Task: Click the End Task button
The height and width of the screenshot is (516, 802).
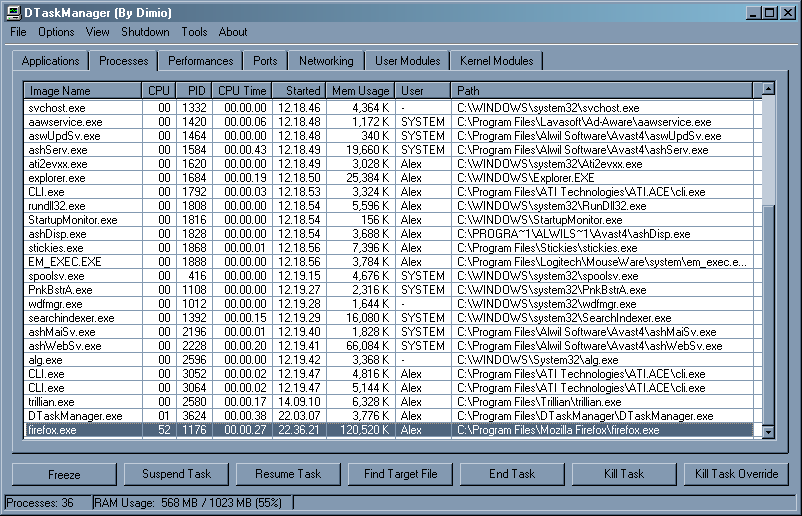Action: [513, 474]
